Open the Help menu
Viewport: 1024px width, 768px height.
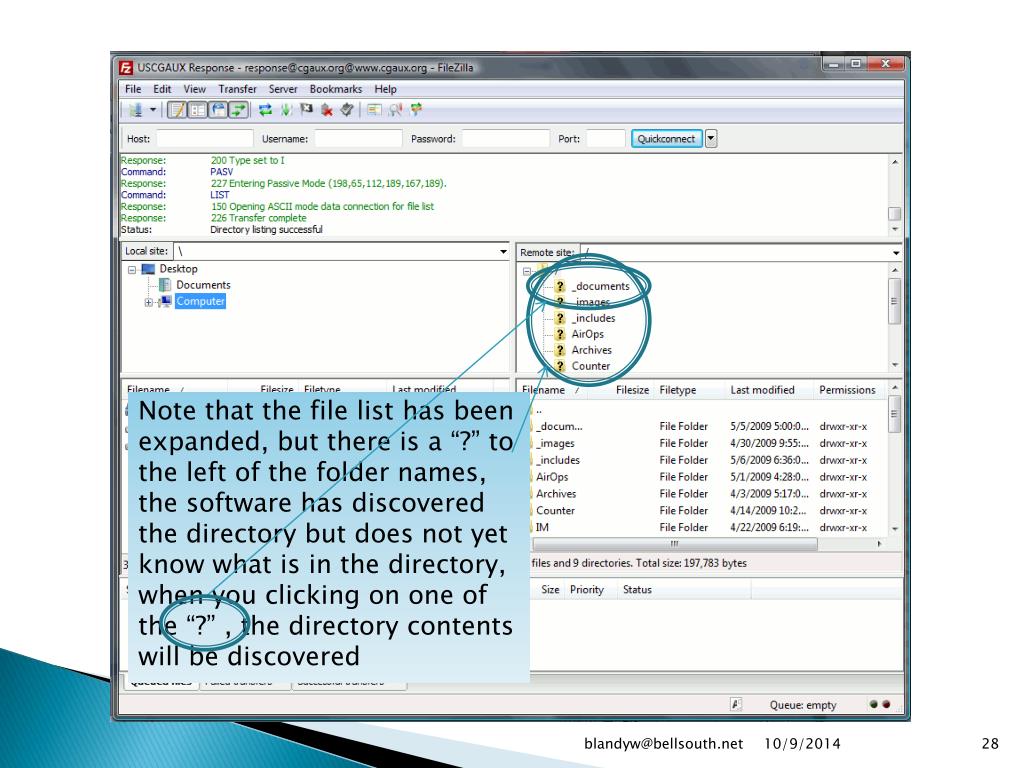click(385, 89)
